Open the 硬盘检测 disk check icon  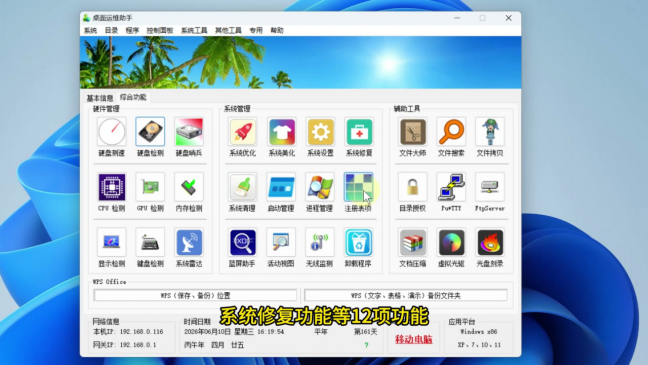point(150,132)
